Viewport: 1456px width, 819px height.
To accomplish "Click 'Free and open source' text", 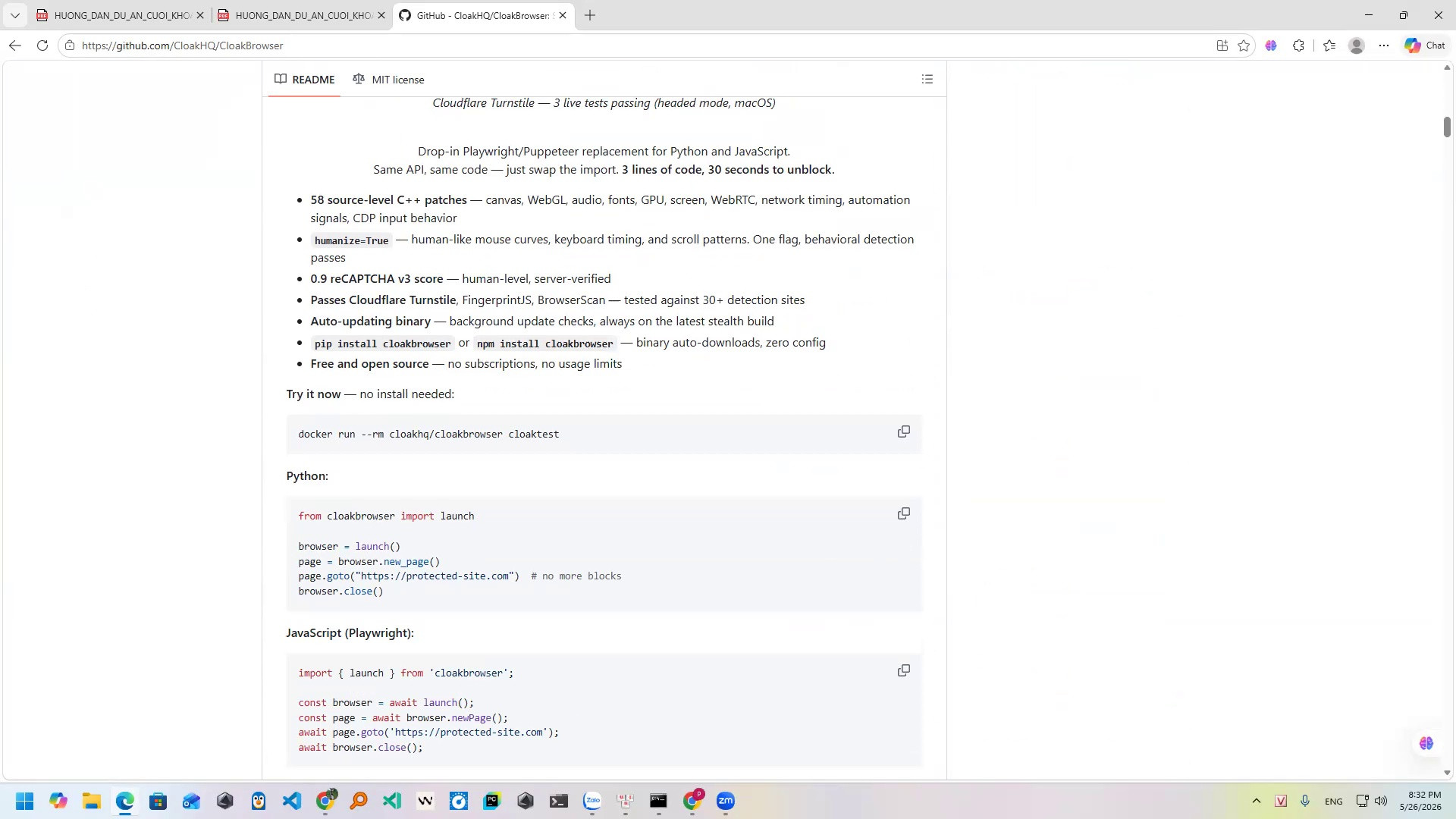I will click(369, 364).
